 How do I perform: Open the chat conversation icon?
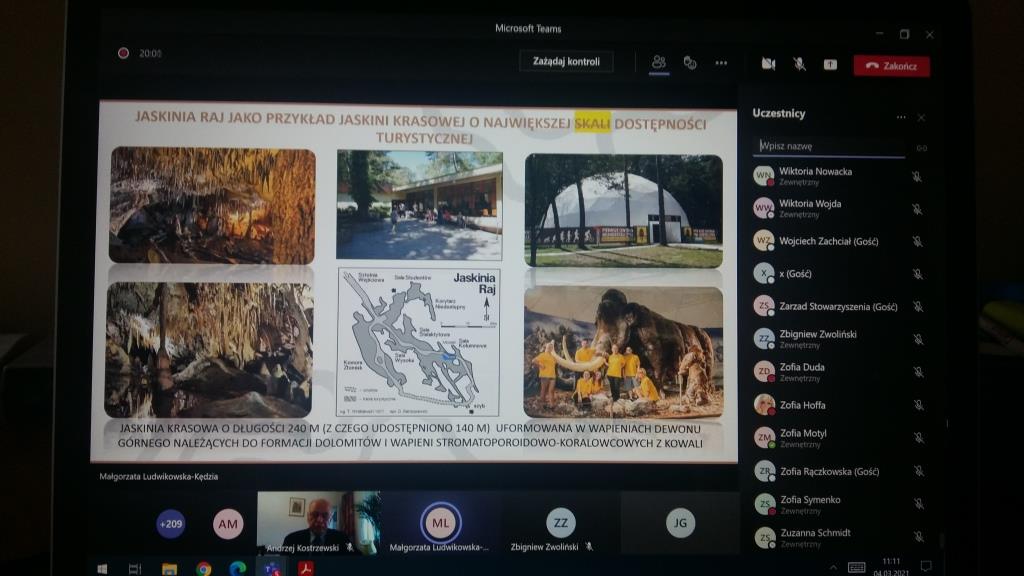coord(689,62)
